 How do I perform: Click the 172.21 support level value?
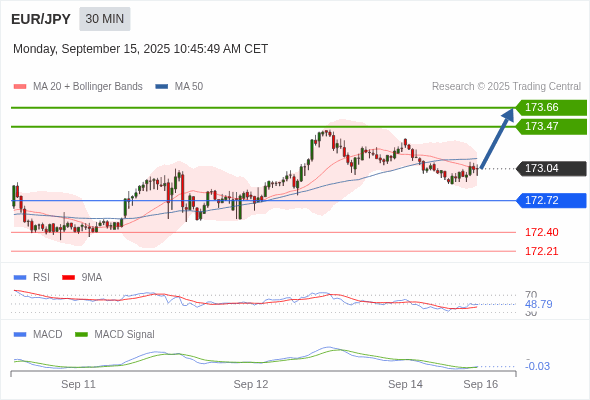tap(541, 251)
